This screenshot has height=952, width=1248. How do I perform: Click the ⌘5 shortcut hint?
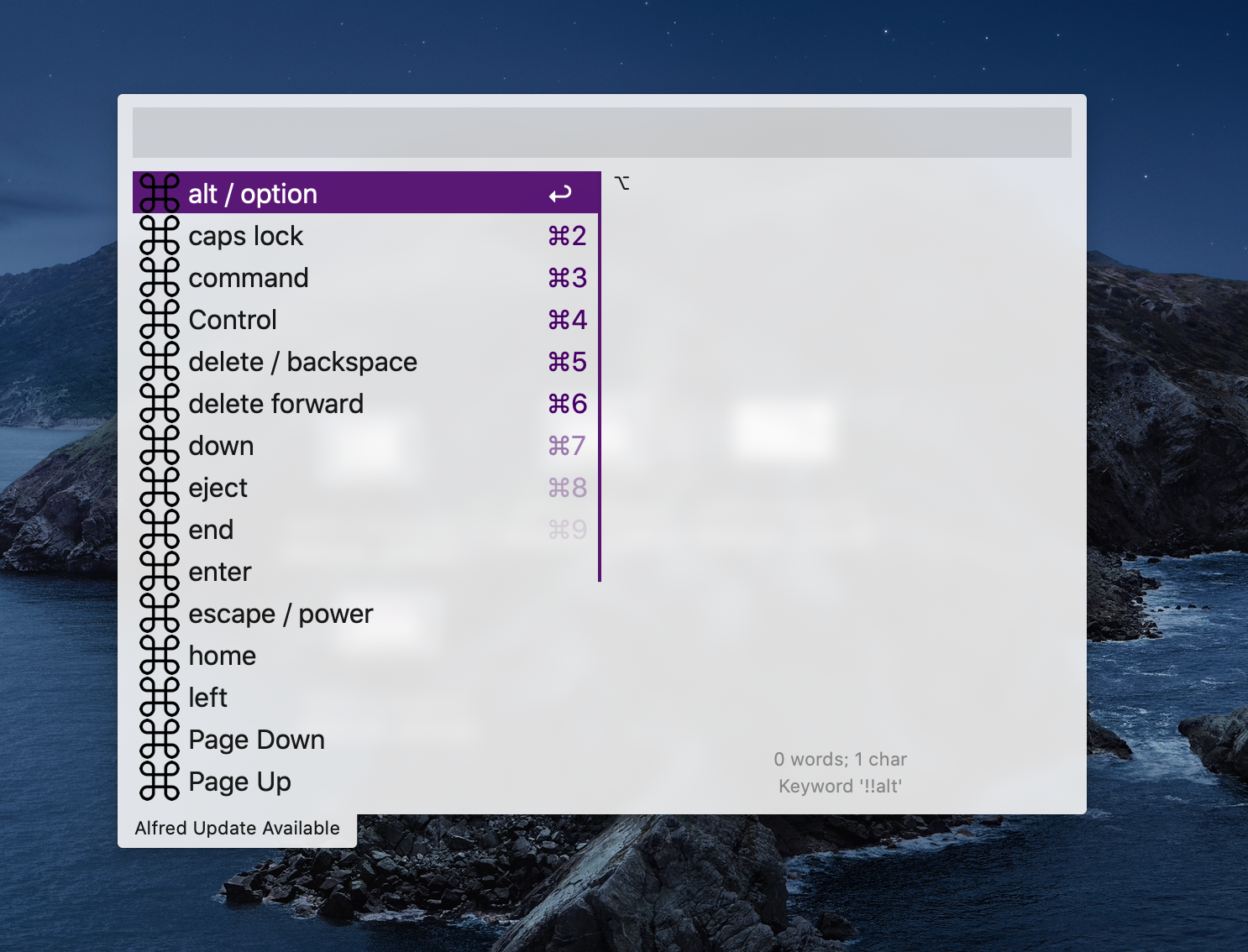[x=567, y=362]
